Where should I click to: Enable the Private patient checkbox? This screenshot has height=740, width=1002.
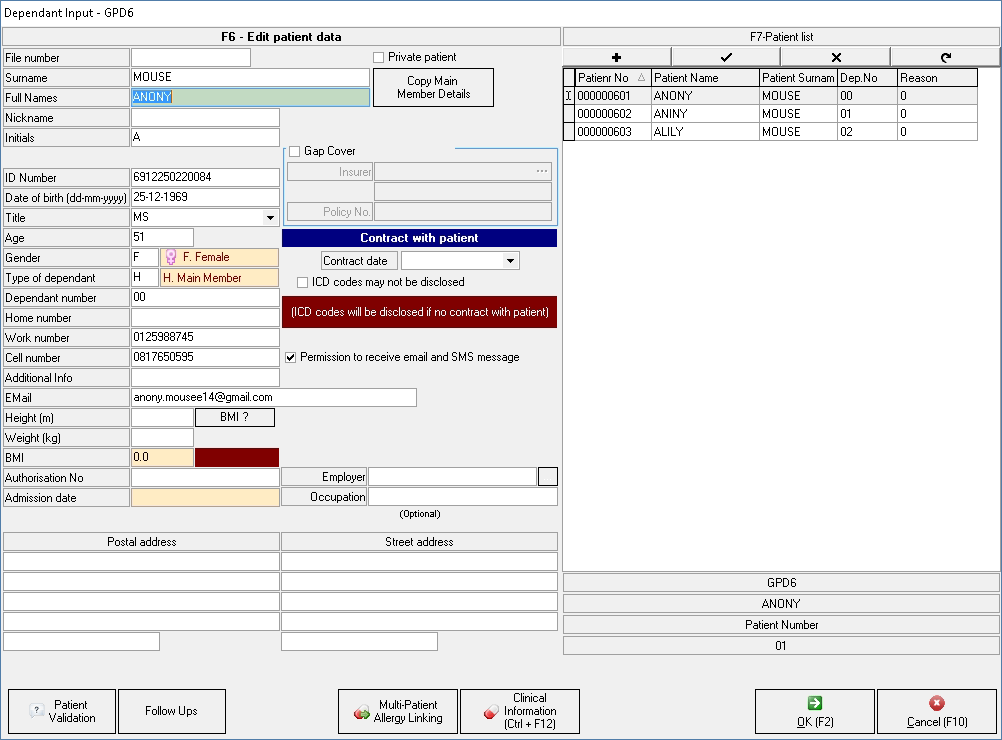click(379, 58)
